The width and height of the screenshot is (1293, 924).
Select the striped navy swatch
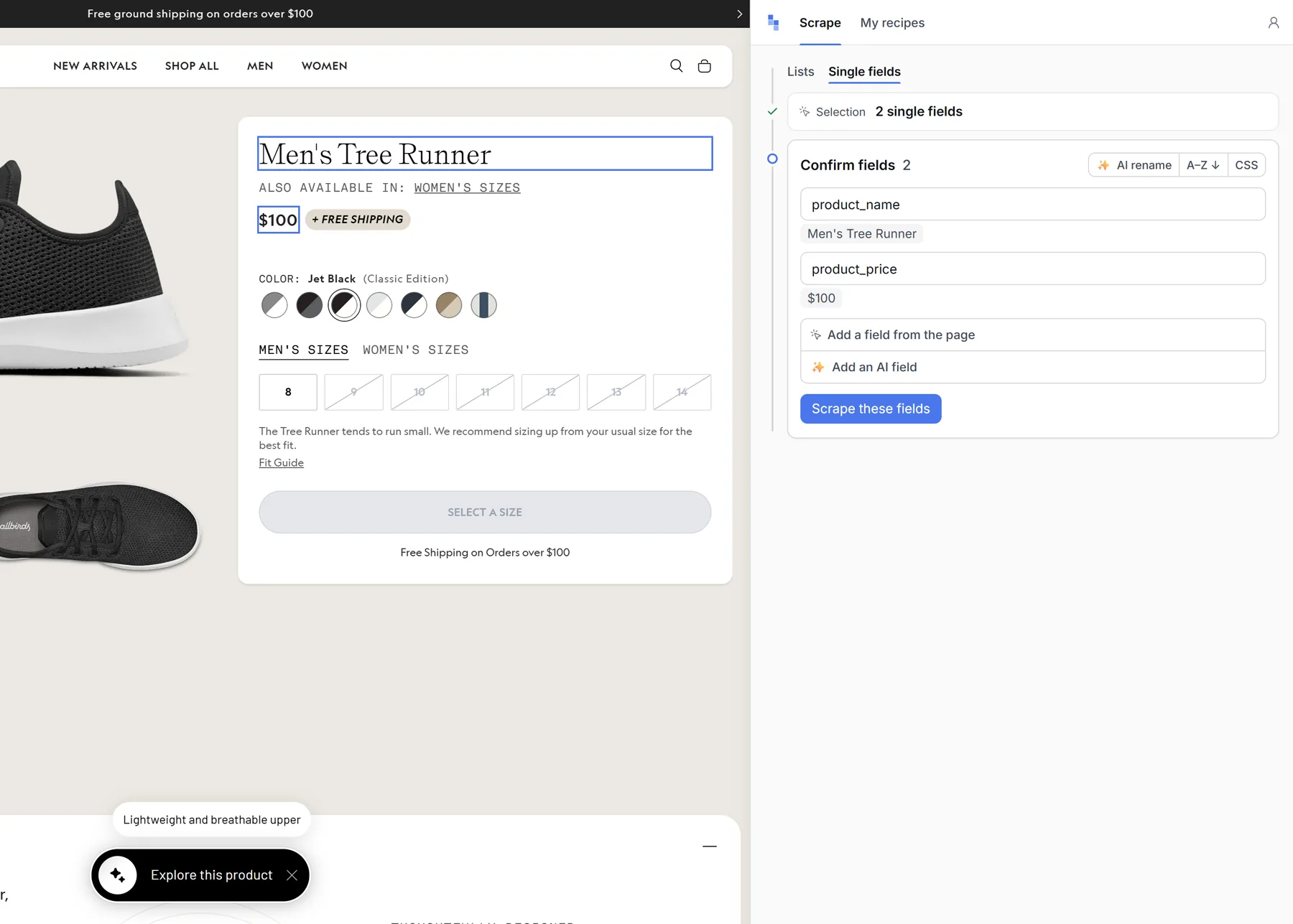coord(484,305)
